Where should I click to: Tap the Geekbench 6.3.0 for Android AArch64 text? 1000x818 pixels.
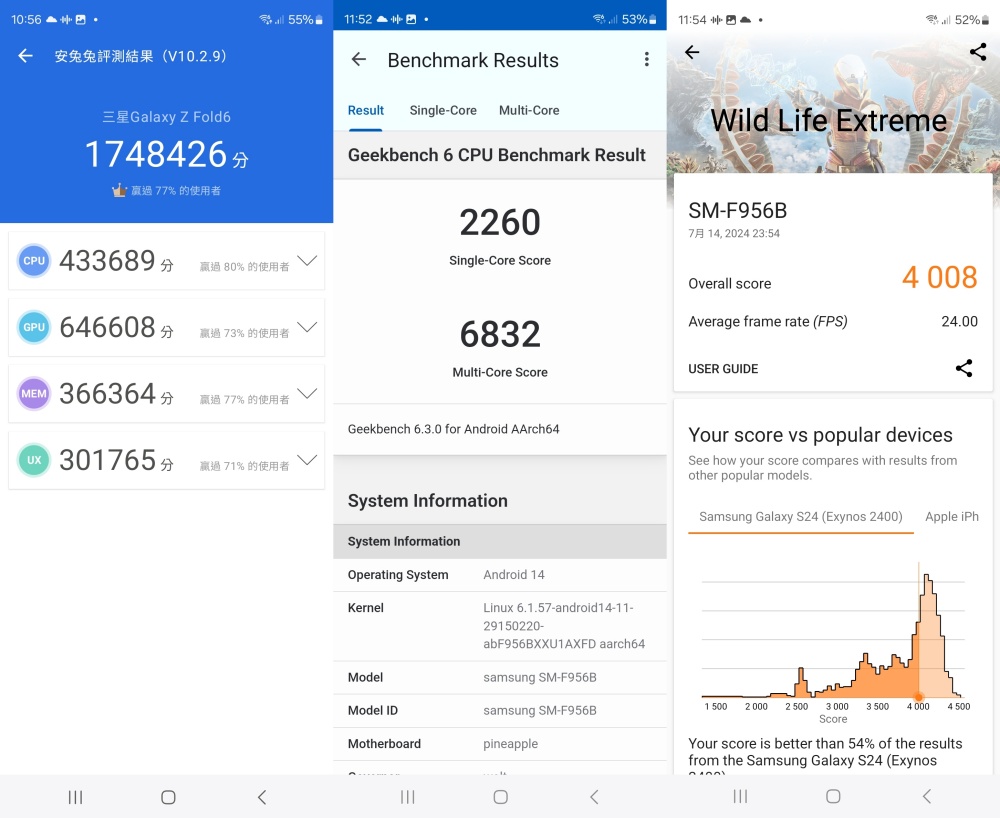pos(453,429)
